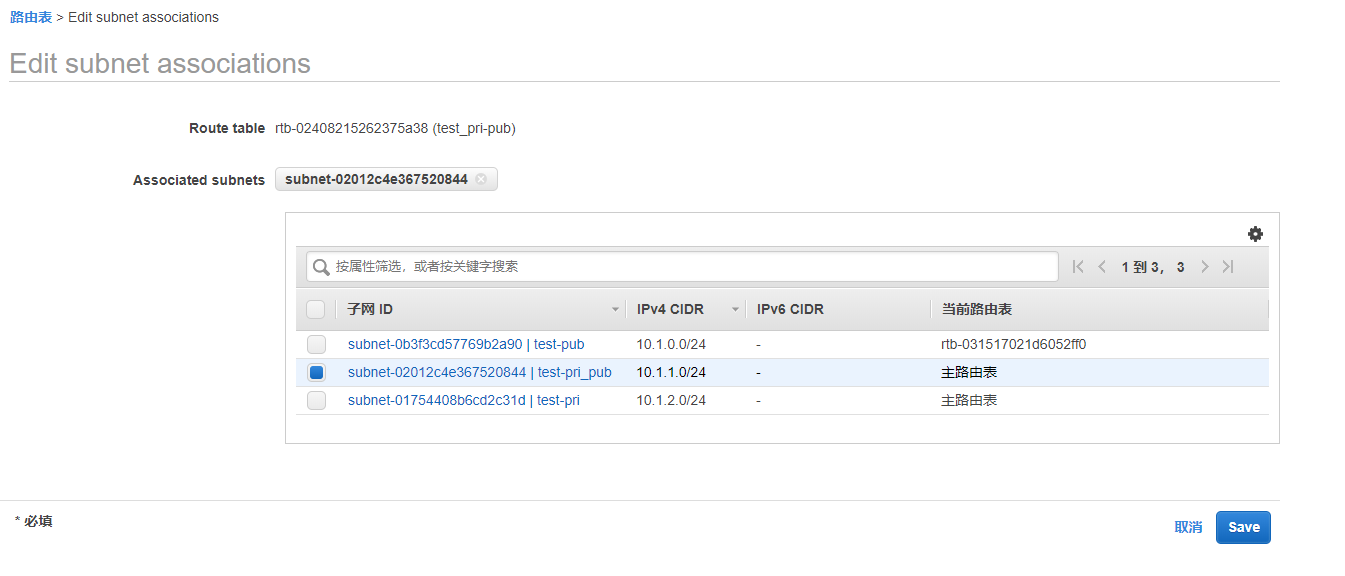Check the test-pub subnet checkbox

316,344
